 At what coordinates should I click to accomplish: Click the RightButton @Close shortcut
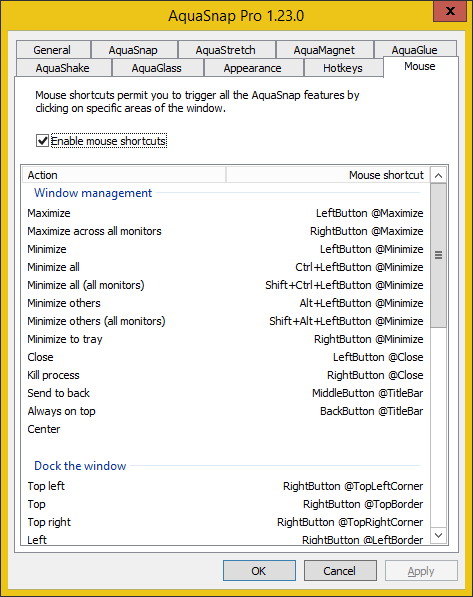click(375, 375)
